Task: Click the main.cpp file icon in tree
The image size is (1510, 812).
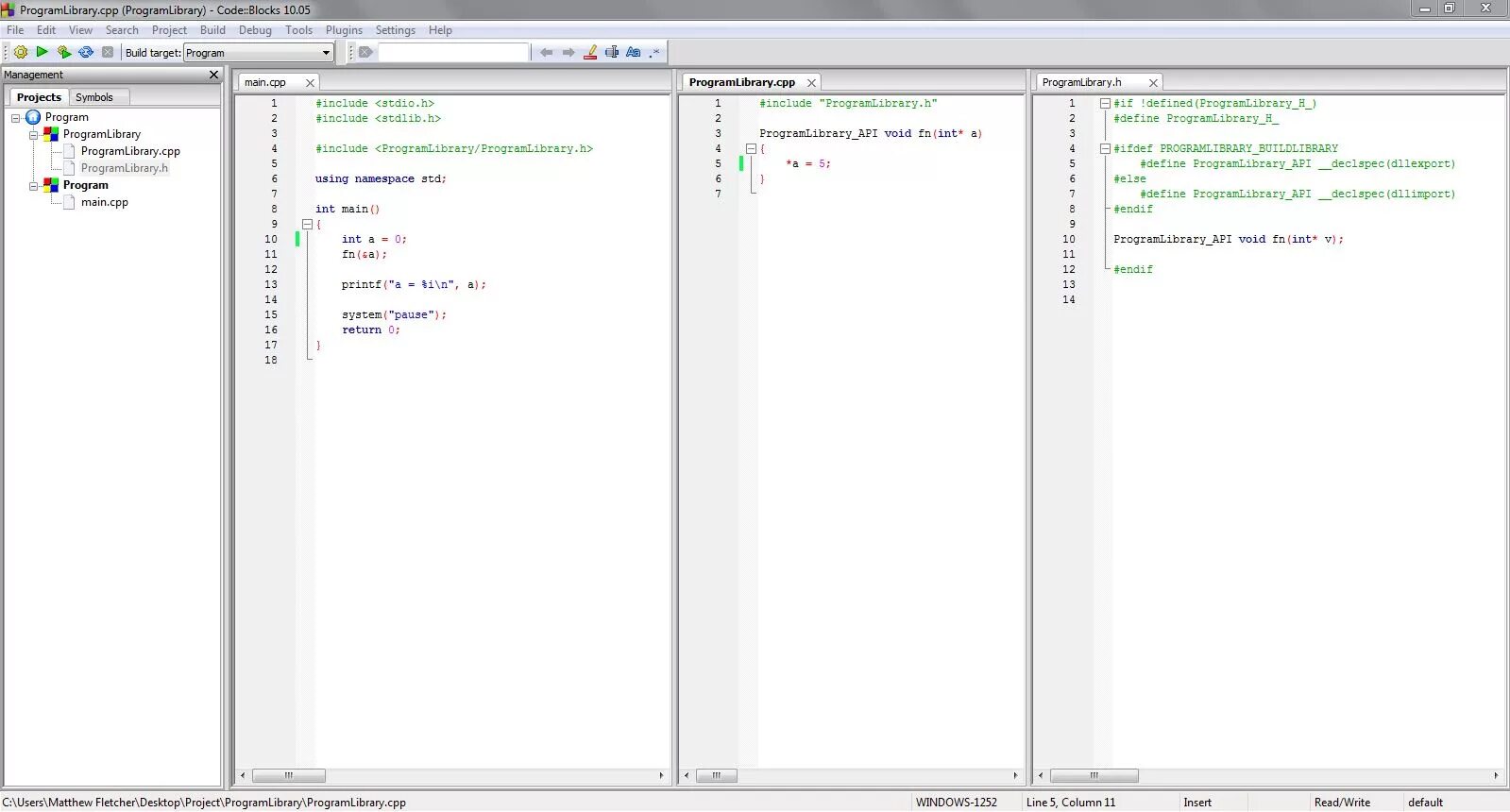Action: [69, 202]
